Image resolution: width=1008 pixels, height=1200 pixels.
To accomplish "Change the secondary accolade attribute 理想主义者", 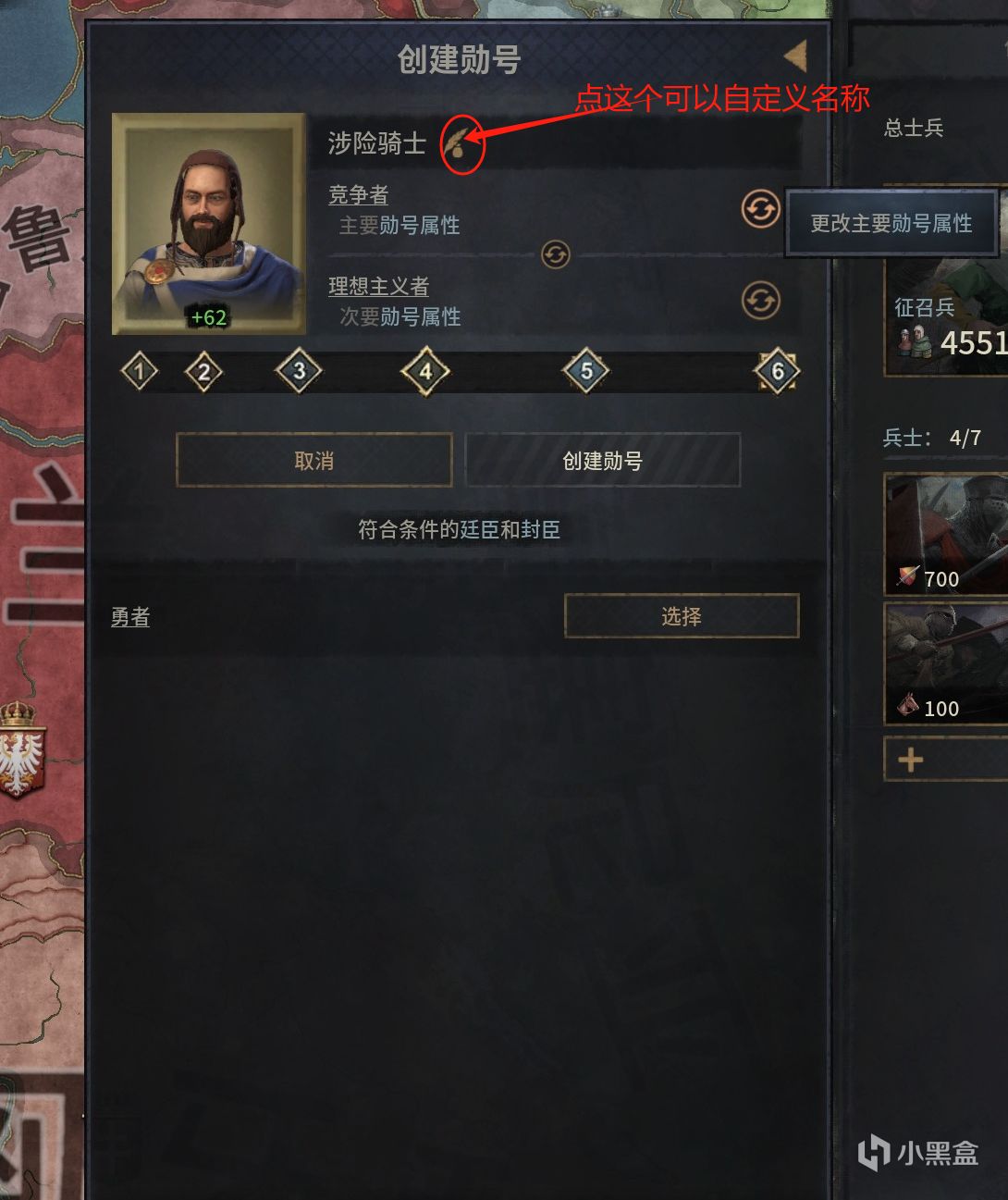I will [760, 301].
